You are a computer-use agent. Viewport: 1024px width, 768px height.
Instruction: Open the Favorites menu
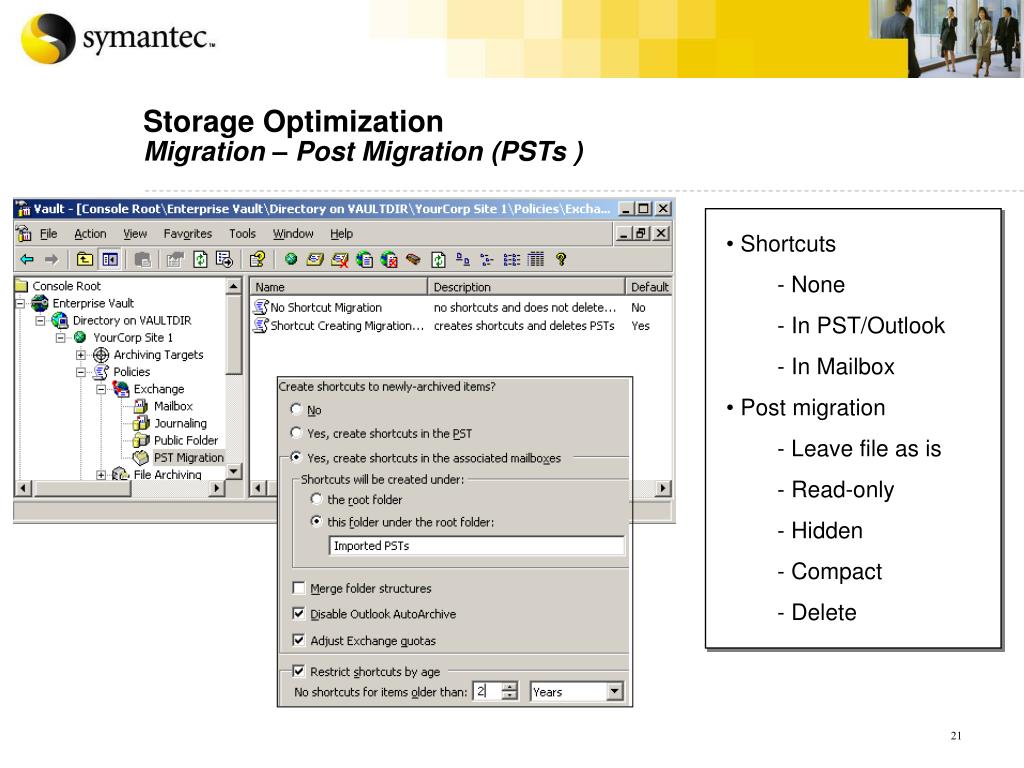pyautogui.click(x=187, y=234)
